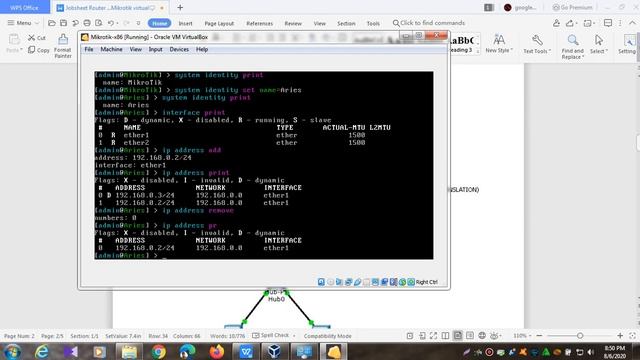Viewport: 640px width, 360px height.
Task: Open Google Chrome from taskbar
Action: (x=158, y=352)
